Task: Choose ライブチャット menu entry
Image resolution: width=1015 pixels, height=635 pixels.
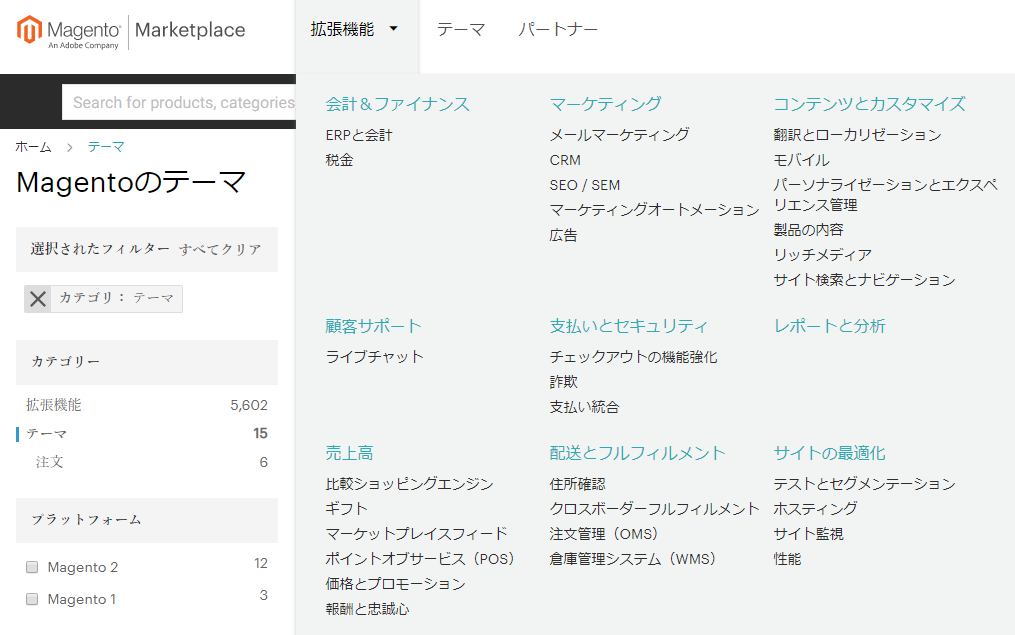Action: [x=374, y=357]
